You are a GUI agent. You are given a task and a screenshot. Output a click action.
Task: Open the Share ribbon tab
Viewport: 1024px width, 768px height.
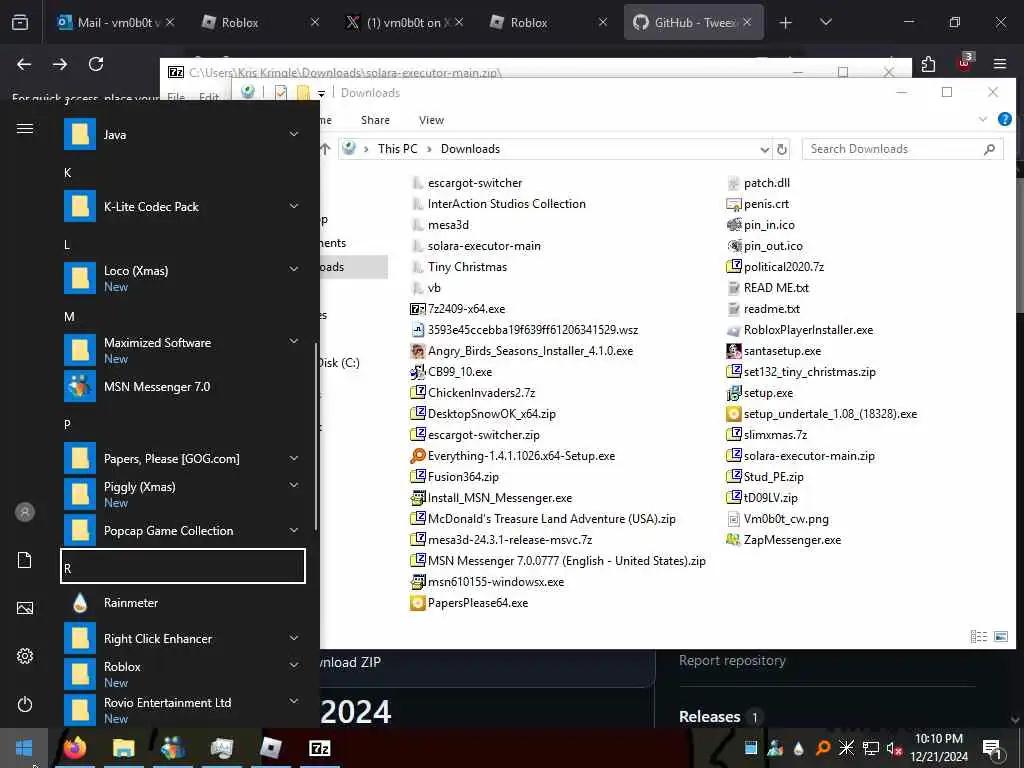tap(376, 120)
